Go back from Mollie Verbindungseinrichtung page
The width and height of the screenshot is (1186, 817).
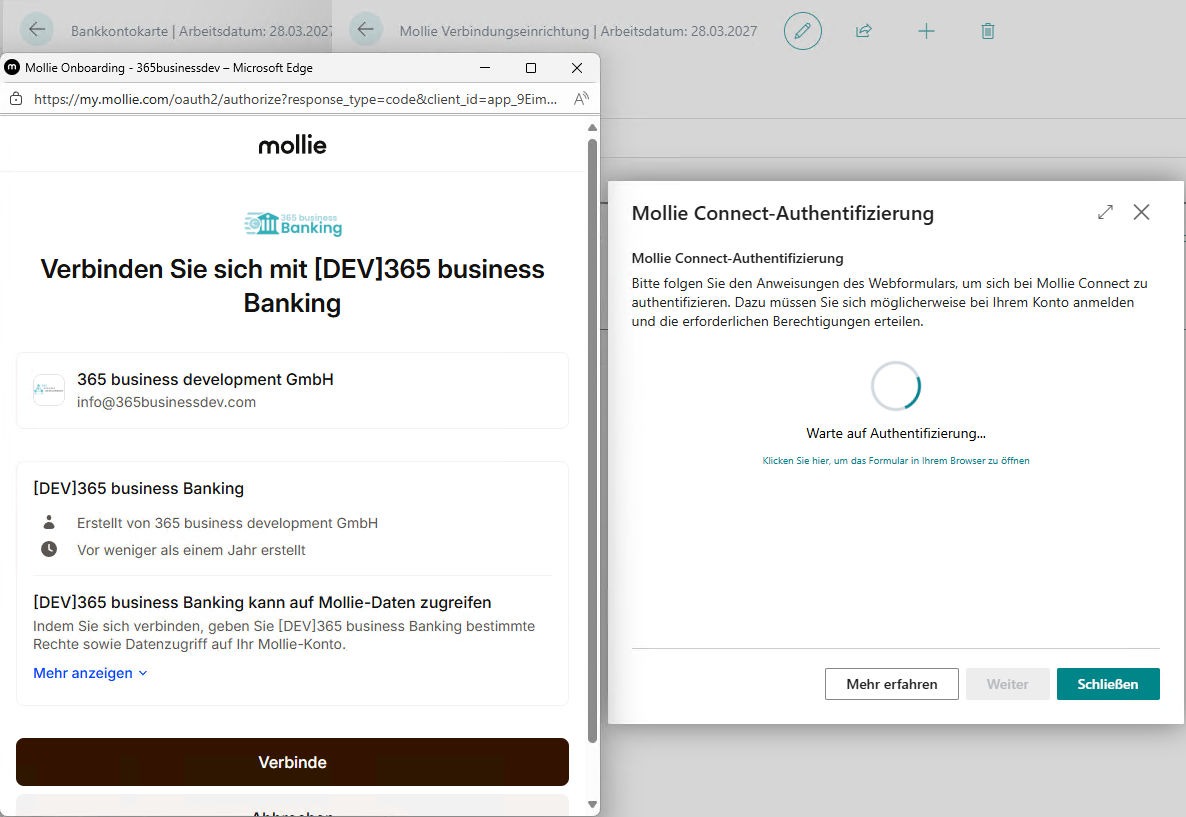[365, 30]
